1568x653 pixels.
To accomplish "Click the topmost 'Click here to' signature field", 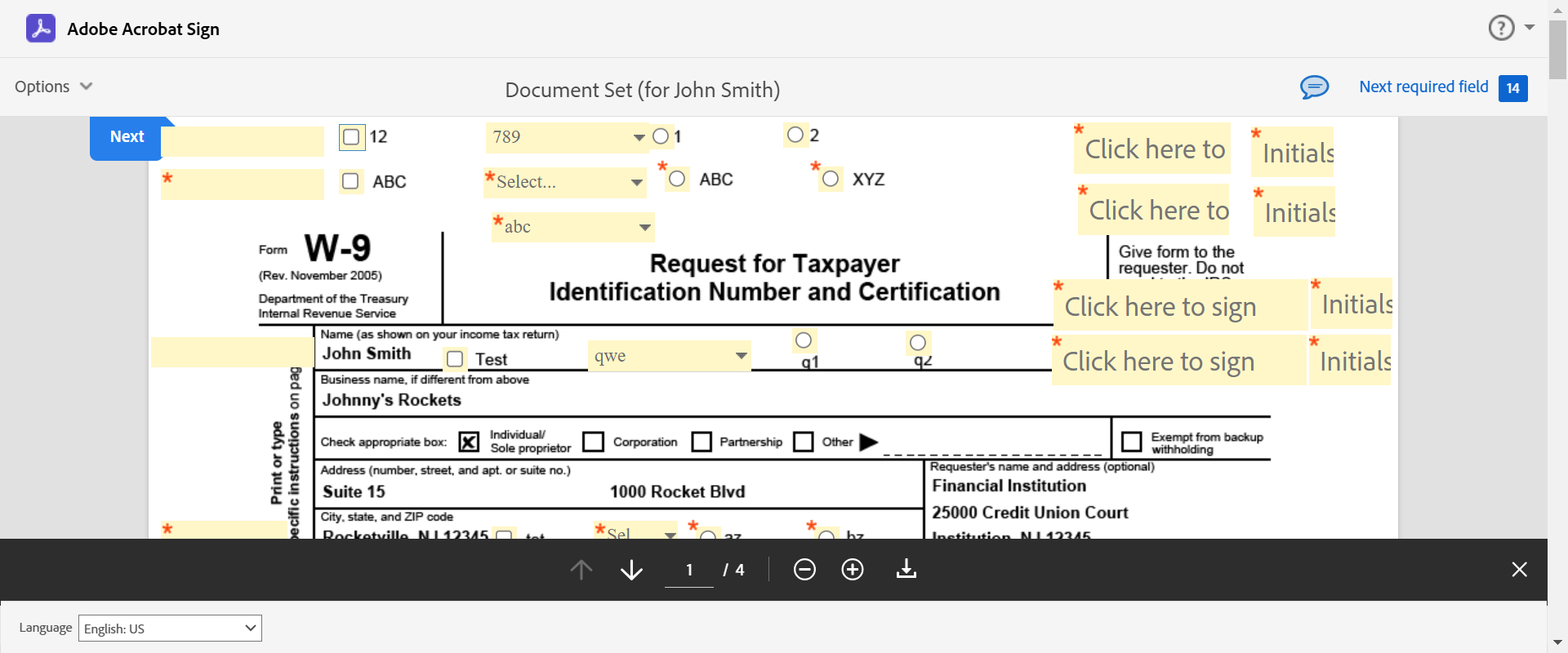I will pyautogui.click(x=1152, y=149).
